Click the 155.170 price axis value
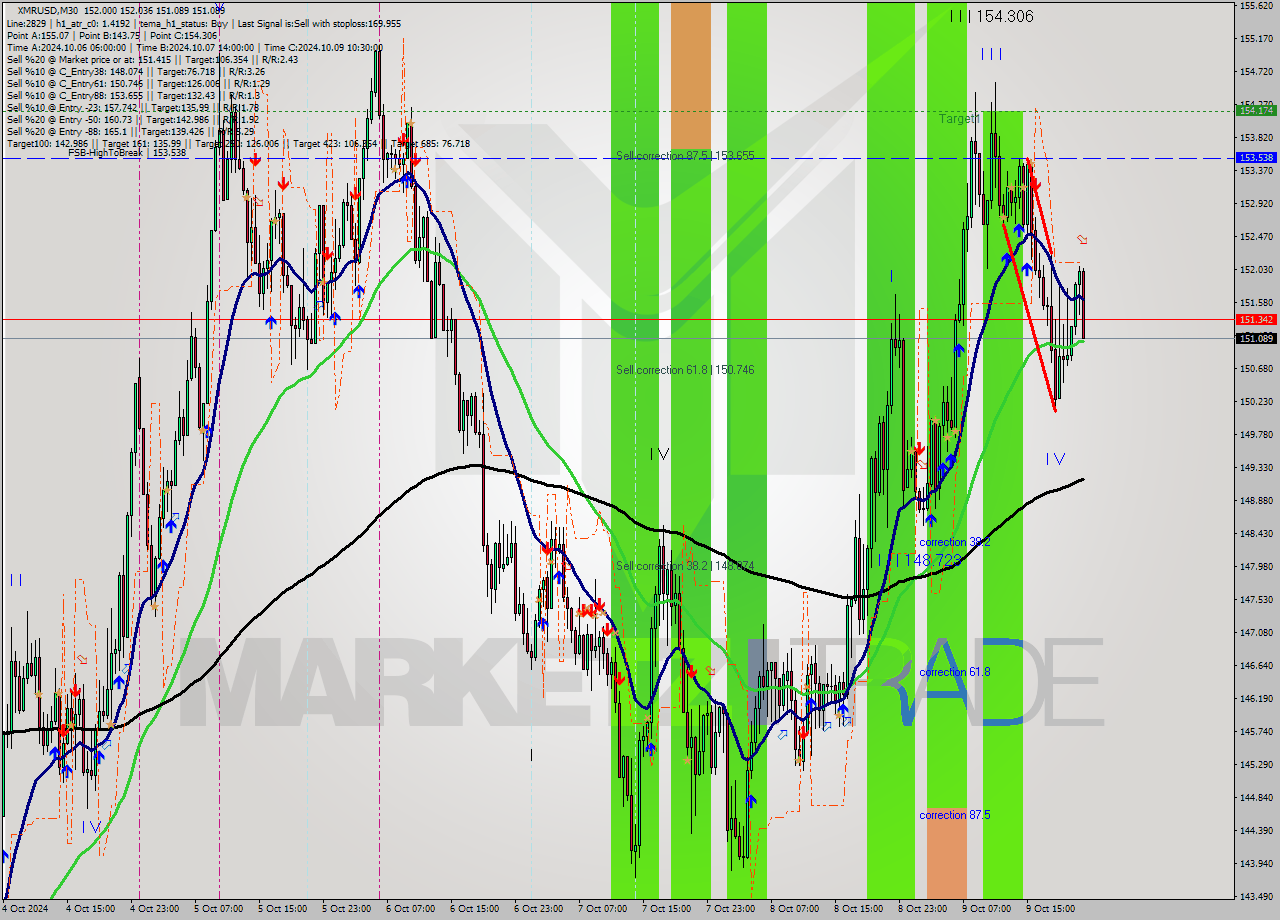This screenshot has width=1280, height=920. 1256,39
